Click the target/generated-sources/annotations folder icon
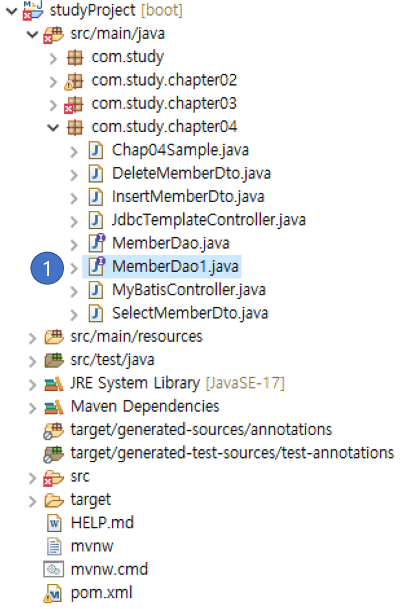This screenshot has width=400, height=609. (x=54, y=431)
